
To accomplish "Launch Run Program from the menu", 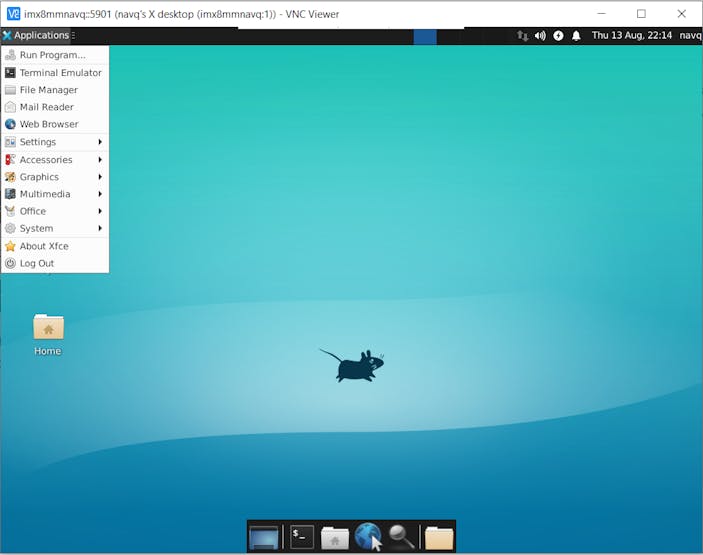I will 55,55.
